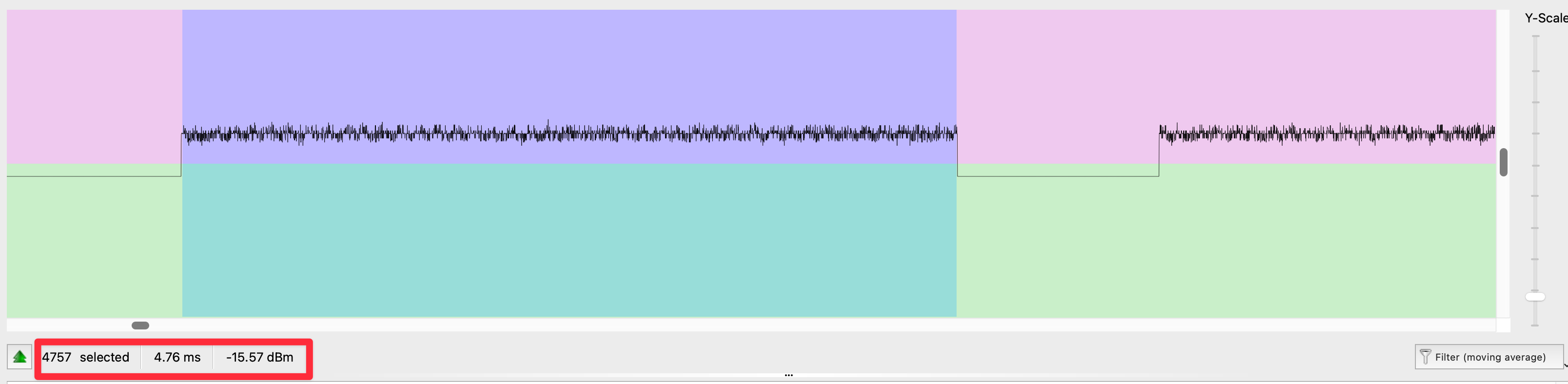Click the empty horizontal scrollbar track at right
This screenshot has height=384, width=1568.
click(822, 326)
